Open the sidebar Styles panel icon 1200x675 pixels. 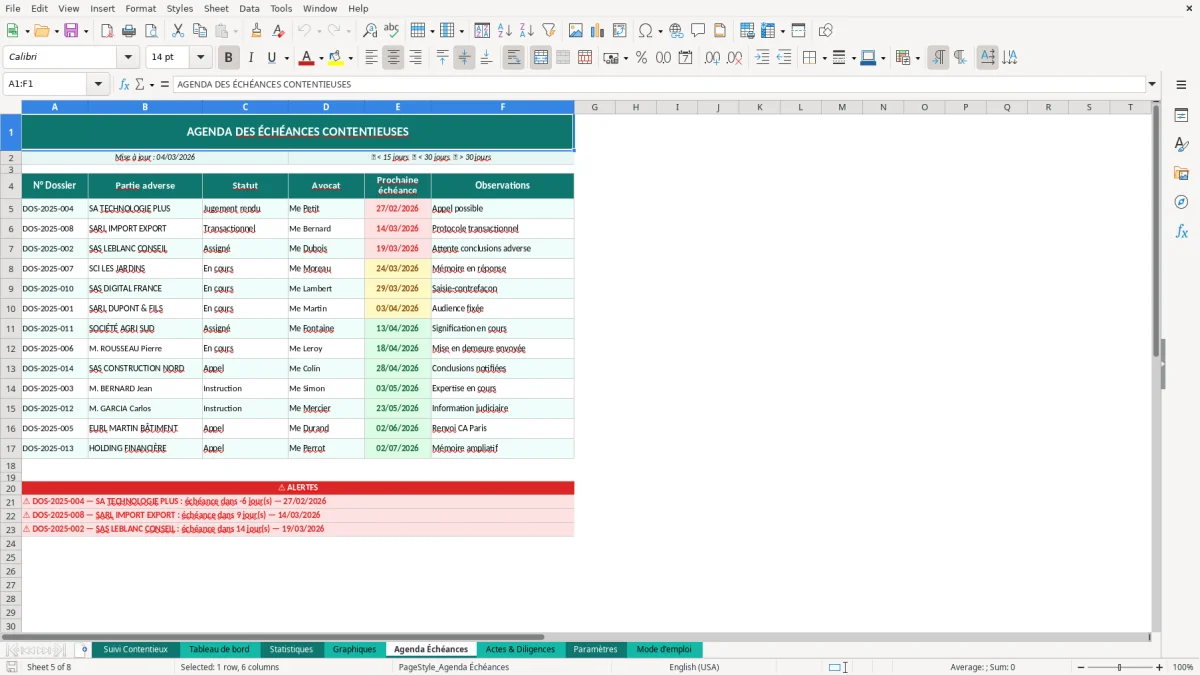(x=1181, y=144)
